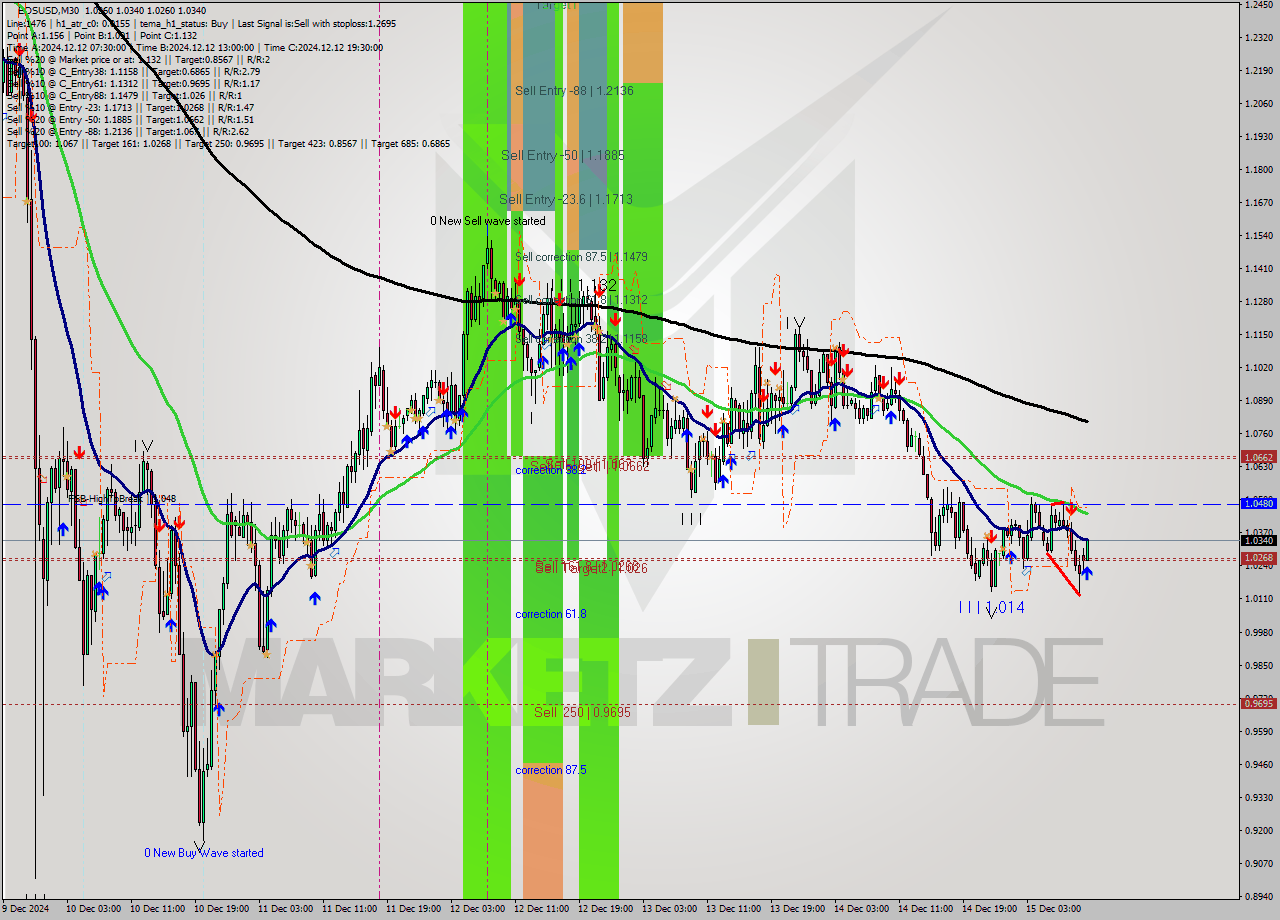Viewport: 1280px width, 920px height.
Task: Click the 0.8940 value on price scale
Action: pyautogui.click(x=1258, y=896)
